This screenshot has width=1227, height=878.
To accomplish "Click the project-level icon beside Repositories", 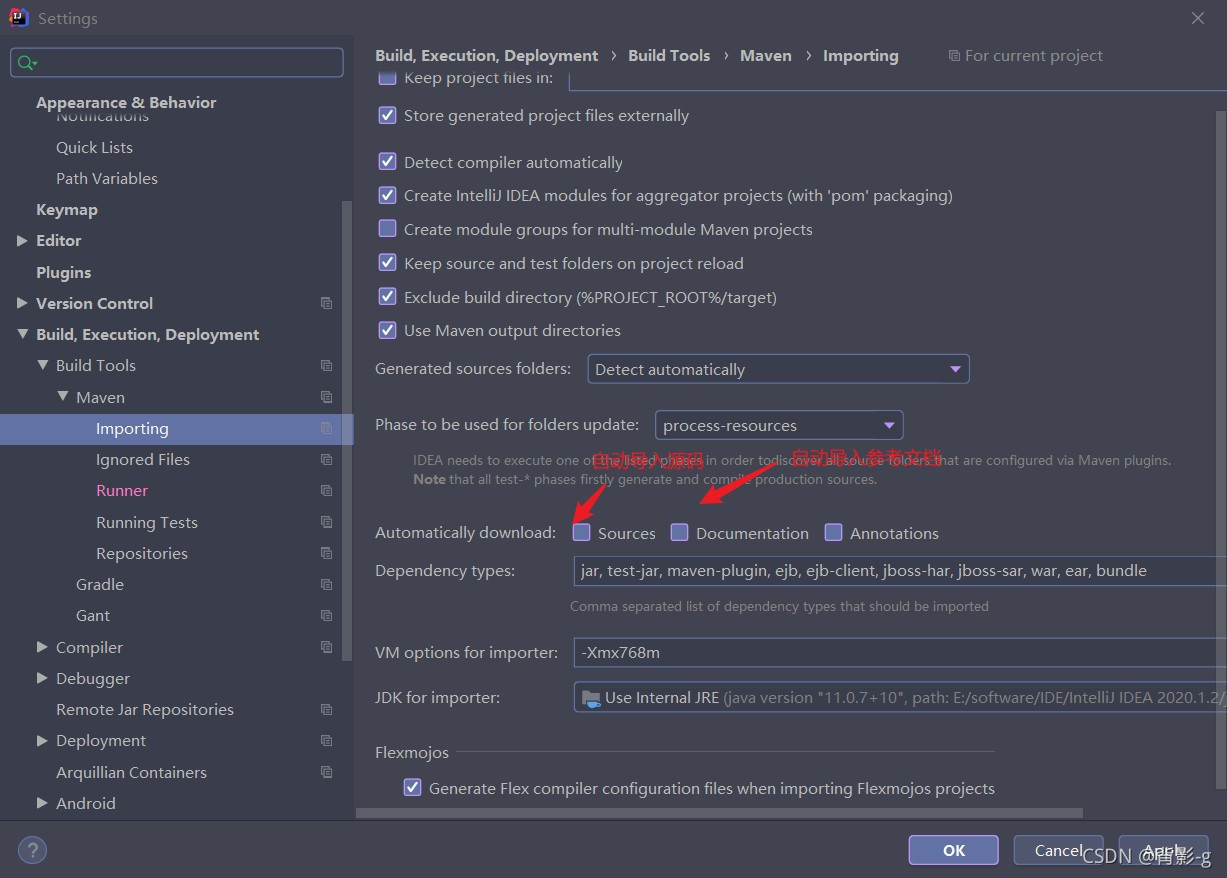I will pos(326,553).
